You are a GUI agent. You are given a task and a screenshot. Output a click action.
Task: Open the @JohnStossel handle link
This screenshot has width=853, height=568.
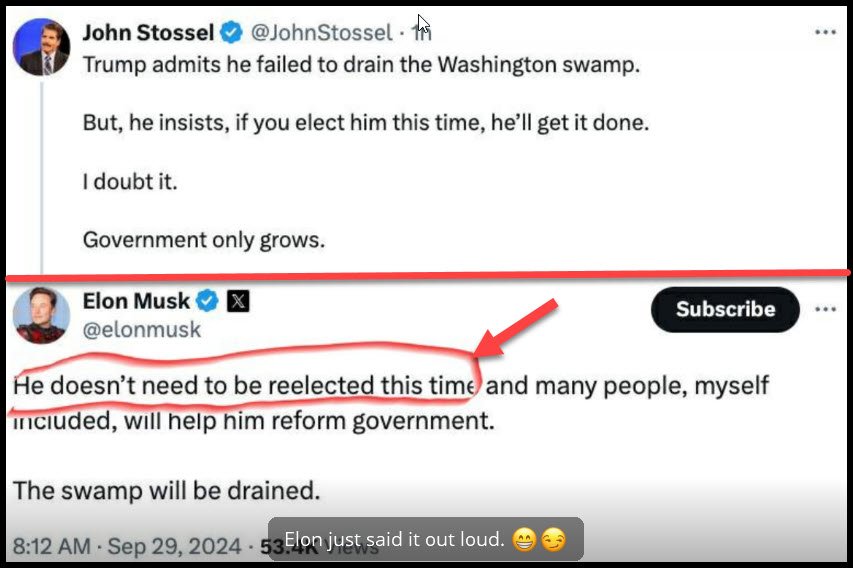pyautogui.click(x=320, y=33)
